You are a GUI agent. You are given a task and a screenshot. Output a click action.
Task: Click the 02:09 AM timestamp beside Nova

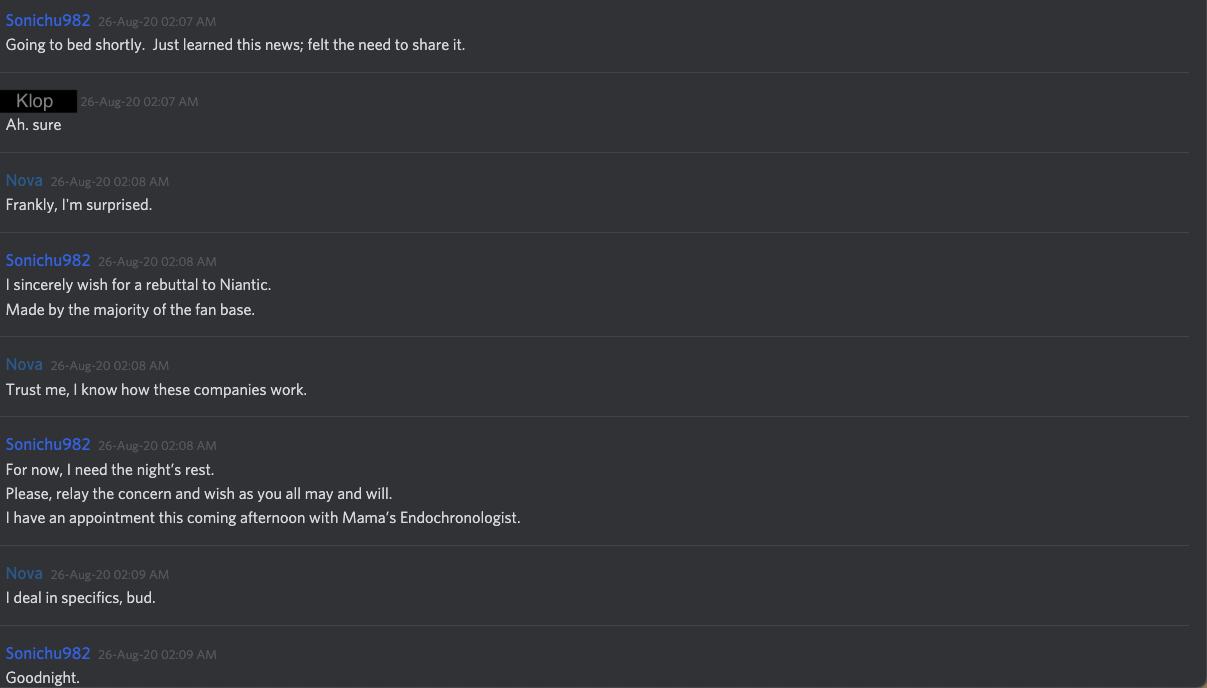[x=110, y=575]
